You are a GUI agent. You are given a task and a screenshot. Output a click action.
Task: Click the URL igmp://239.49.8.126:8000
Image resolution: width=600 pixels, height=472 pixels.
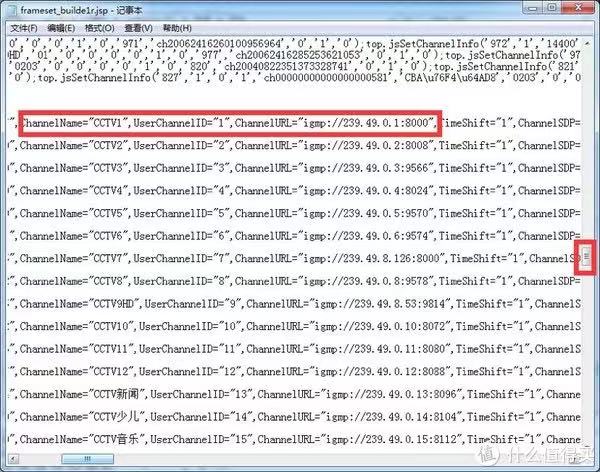coord(371,258)
